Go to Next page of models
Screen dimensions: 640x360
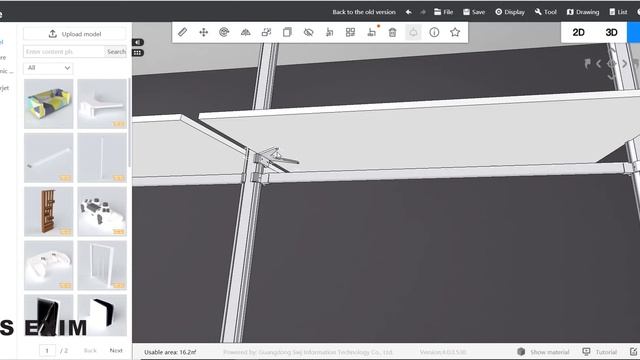pyautogui.click(x=116, y=350)
